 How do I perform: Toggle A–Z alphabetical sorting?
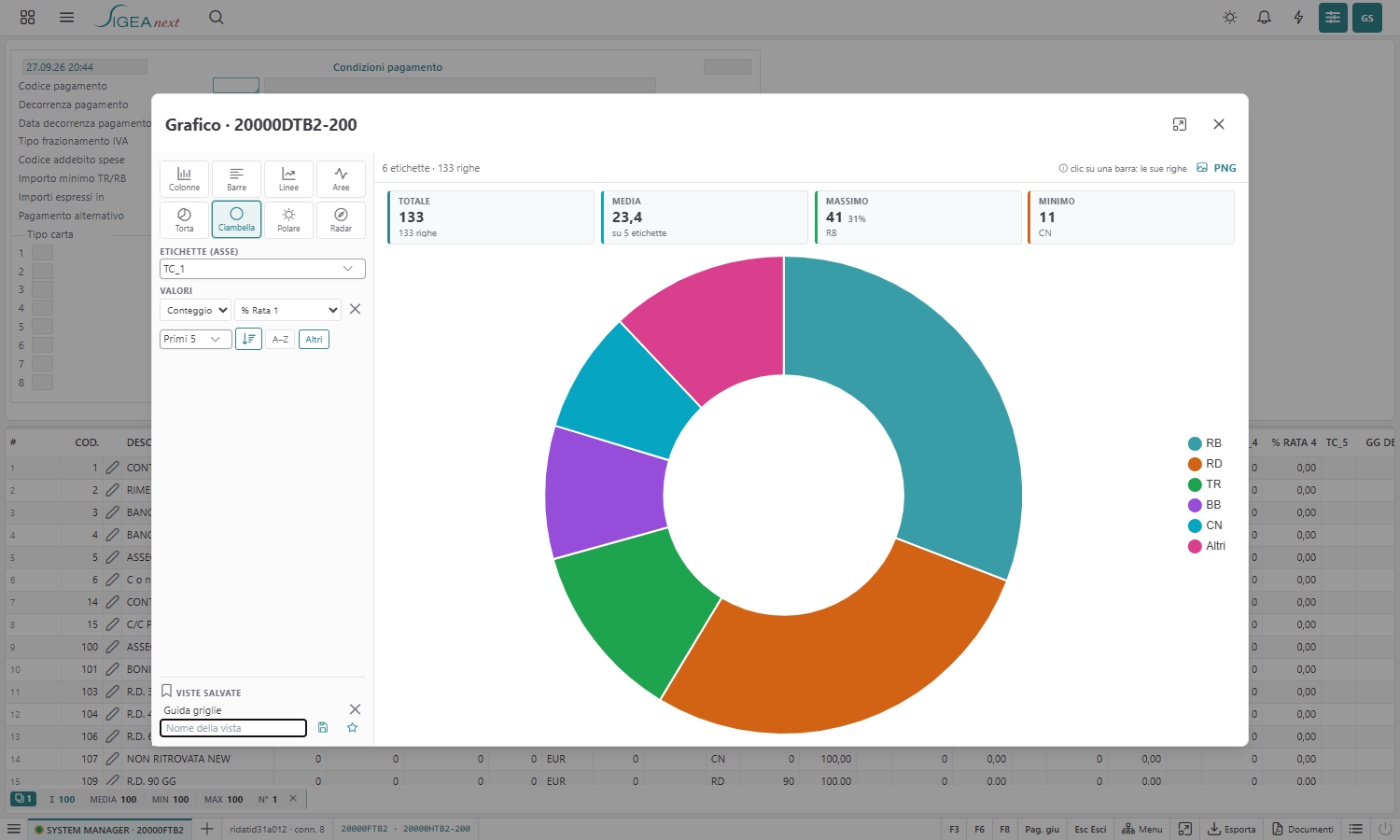point(280,339)
